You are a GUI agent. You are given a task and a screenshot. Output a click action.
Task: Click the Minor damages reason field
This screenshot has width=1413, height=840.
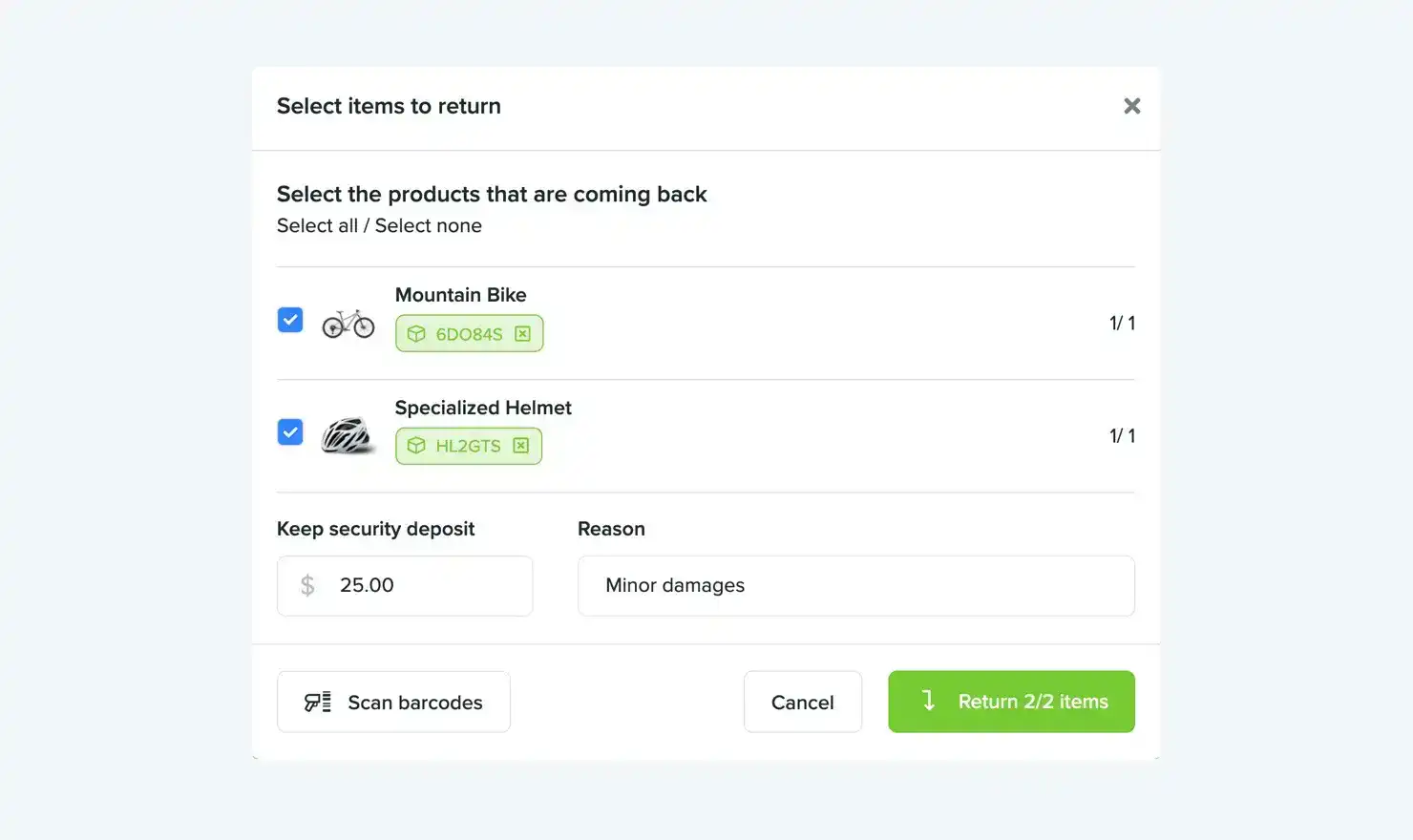[x=854, y=585]
